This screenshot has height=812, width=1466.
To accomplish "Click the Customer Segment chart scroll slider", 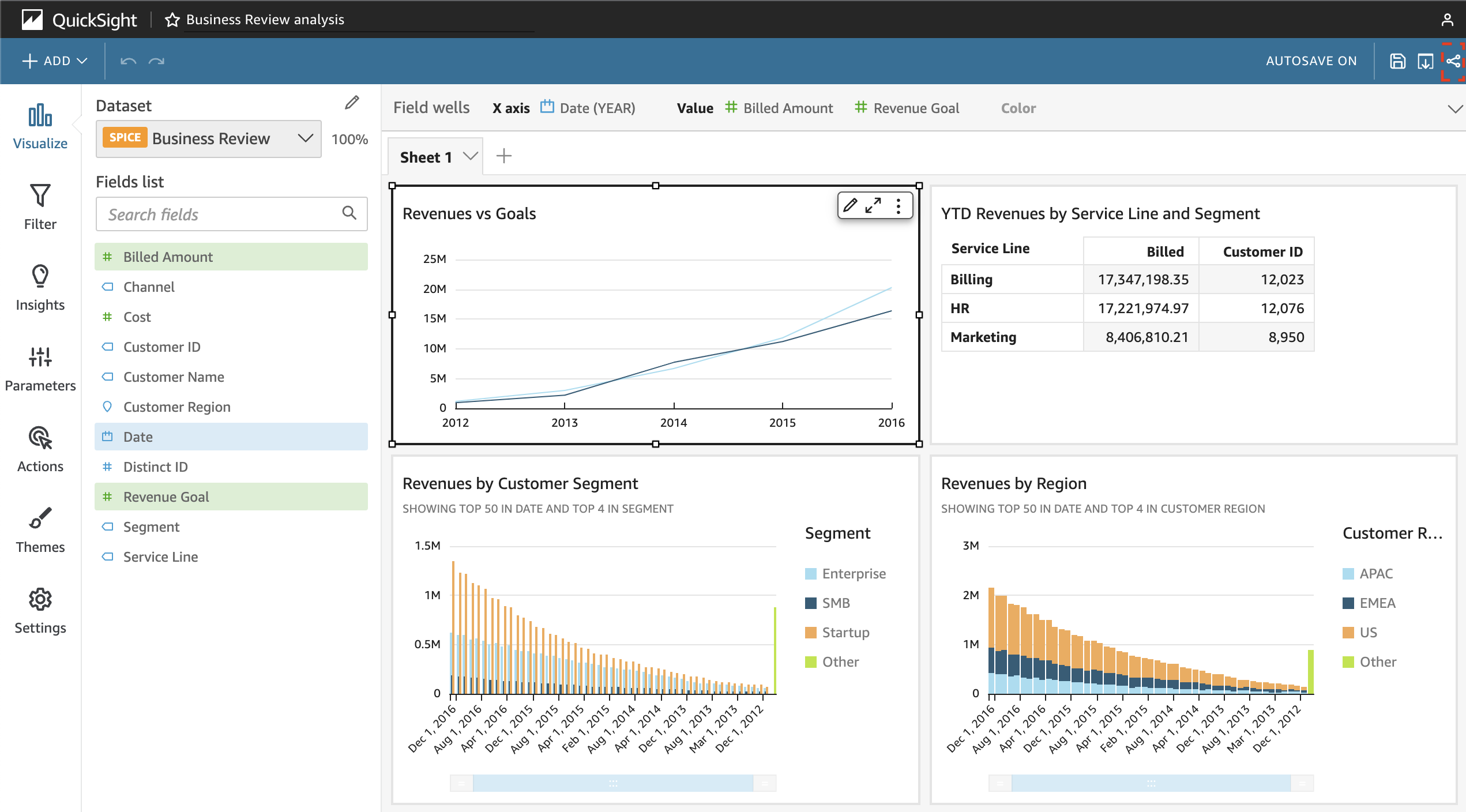I will pos(613,783).
